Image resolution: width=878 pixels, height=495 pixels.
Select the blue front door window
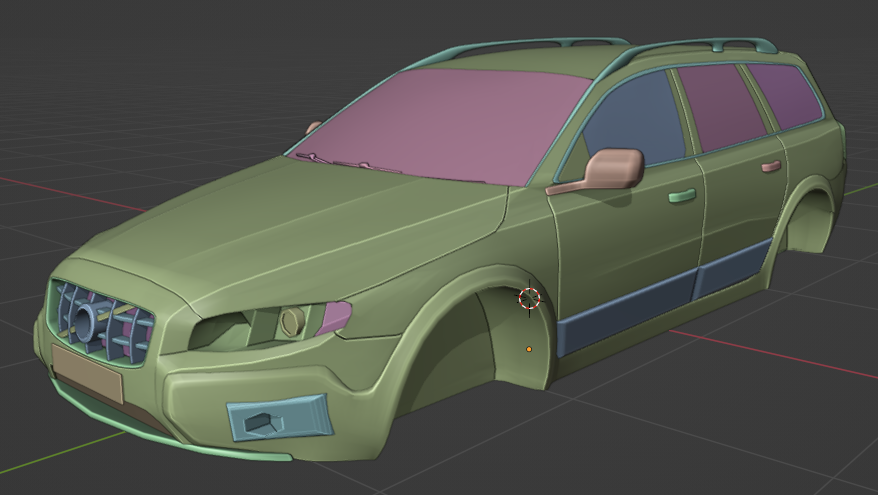[x=638, y=120]
